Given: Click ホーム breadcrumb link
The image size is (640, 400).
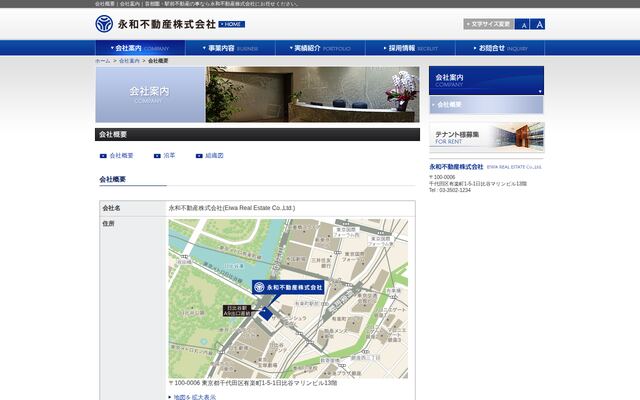Looking at the screenshot, I should coord(102,61).
